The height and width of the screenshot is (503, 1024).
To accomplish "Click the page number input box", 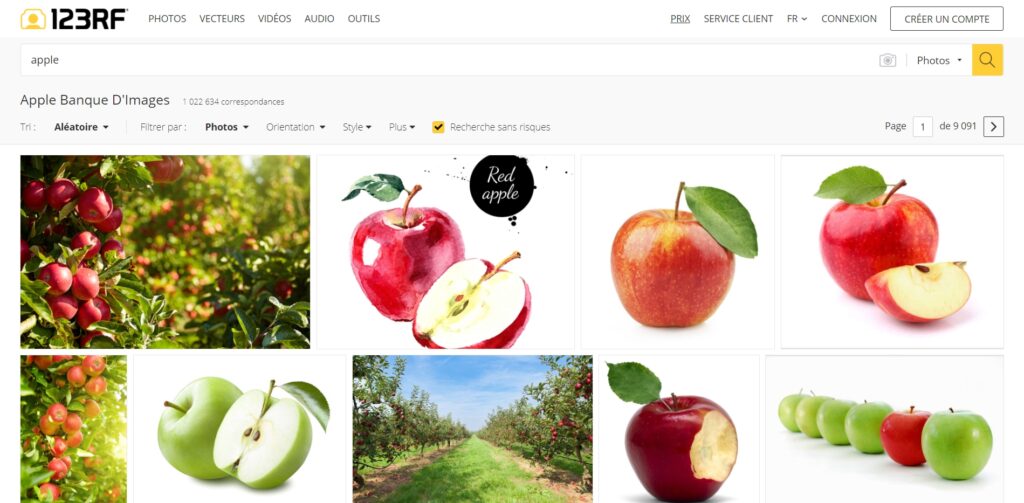I will point(922,127).
